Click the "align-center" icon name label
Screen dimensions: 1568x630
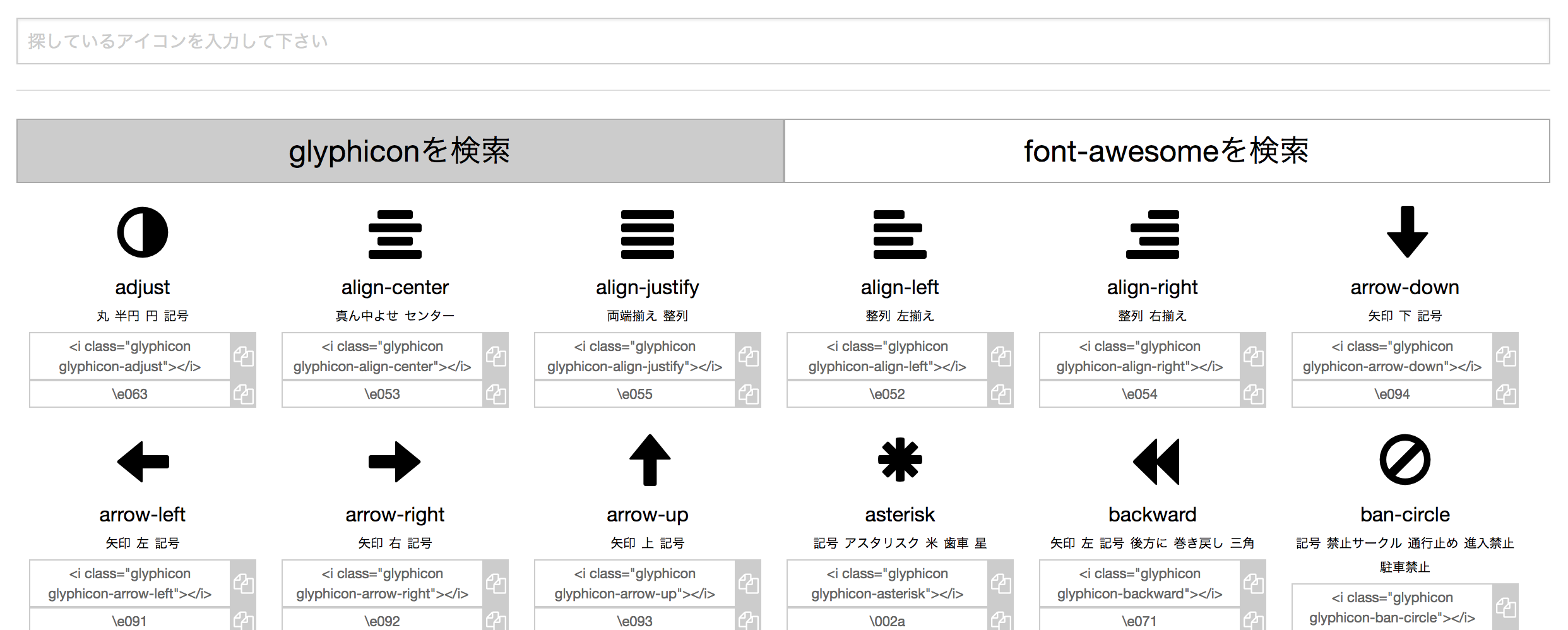[395, 288]
